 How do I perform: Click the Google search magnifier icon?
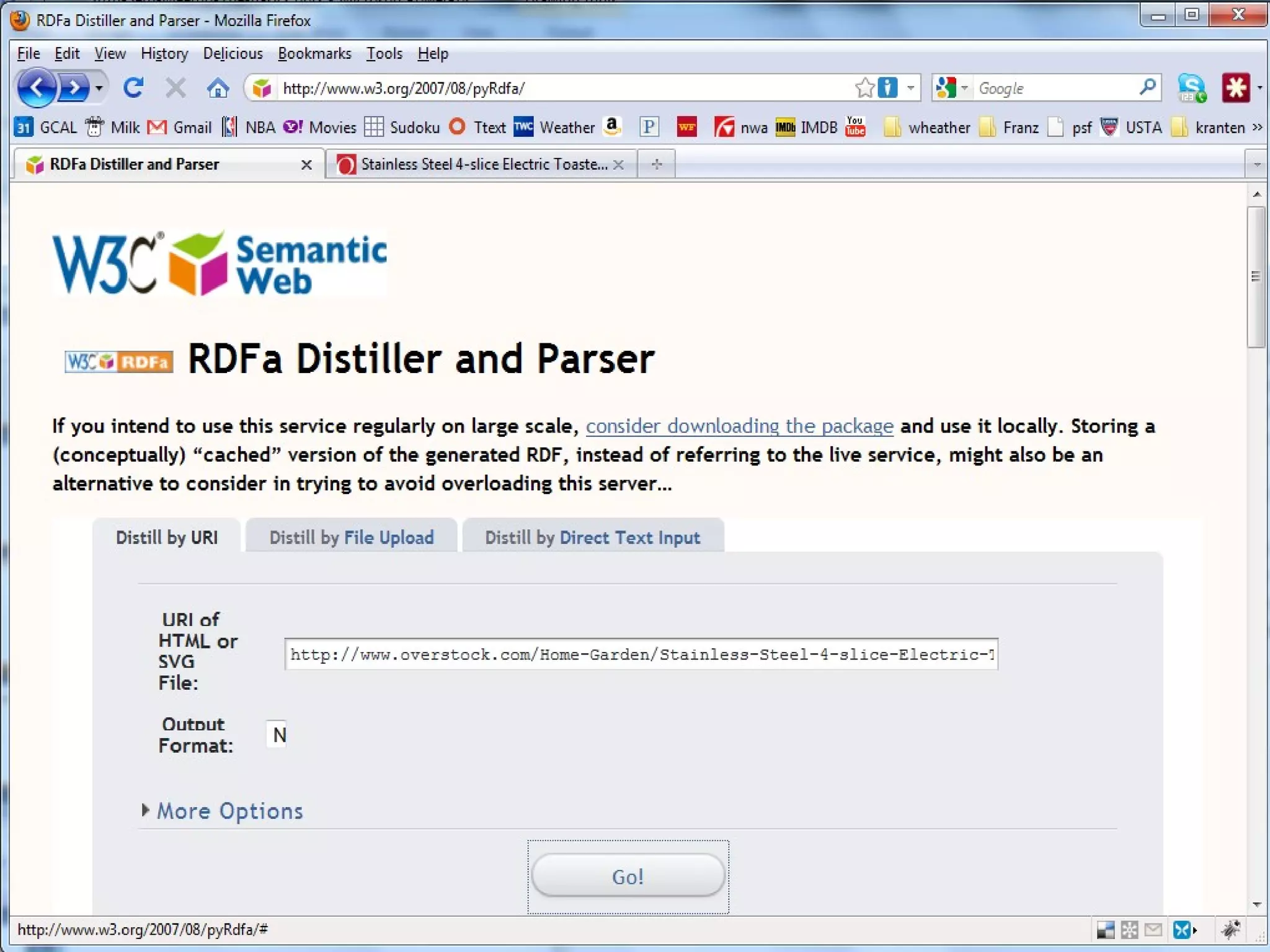pyautogui.click(x=1147, y=88)
